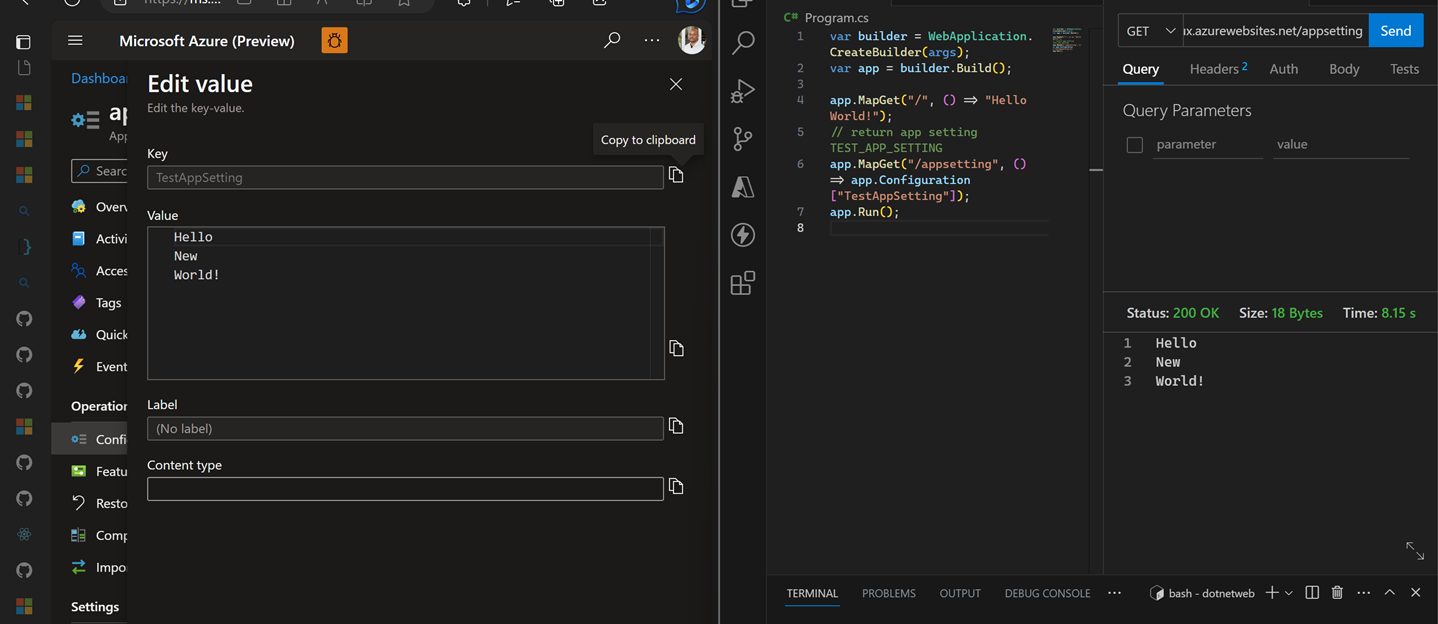Open the Activity log menu item

(x=99, y=239)
